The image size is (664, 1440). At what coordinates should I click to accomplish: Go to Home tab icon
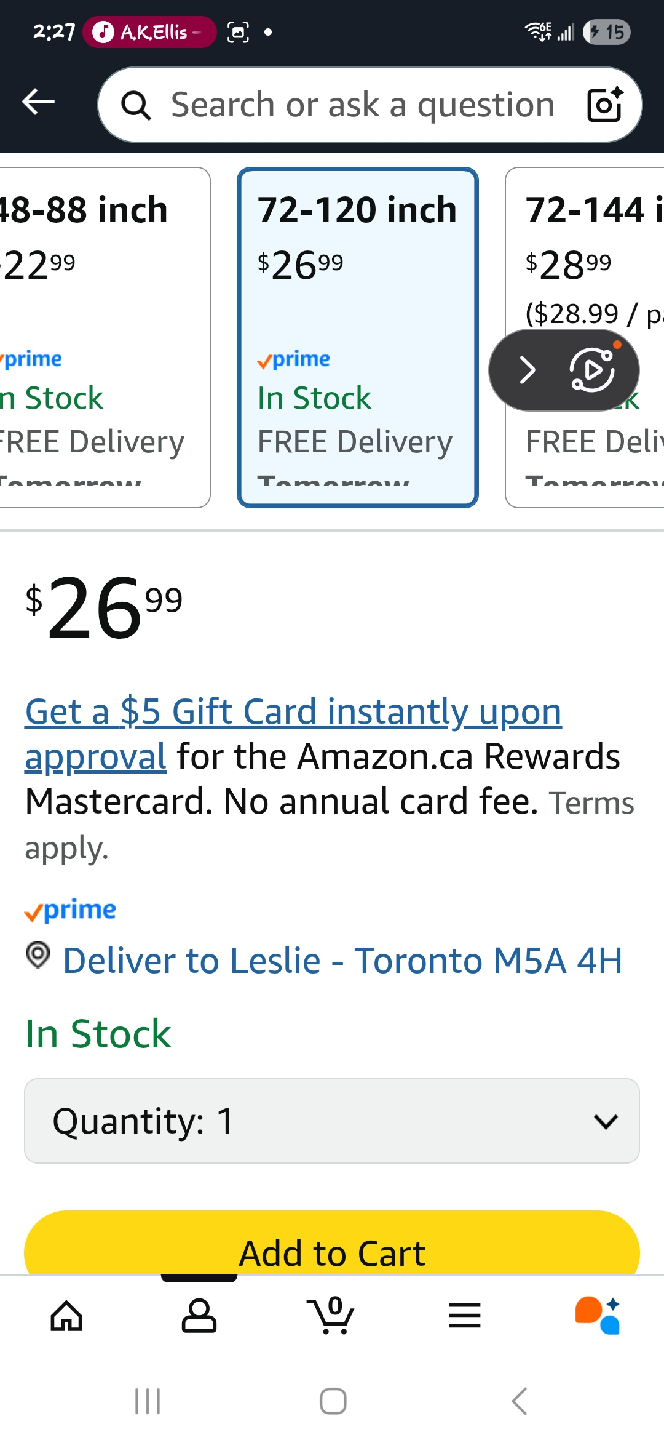tap(66, 1315)
